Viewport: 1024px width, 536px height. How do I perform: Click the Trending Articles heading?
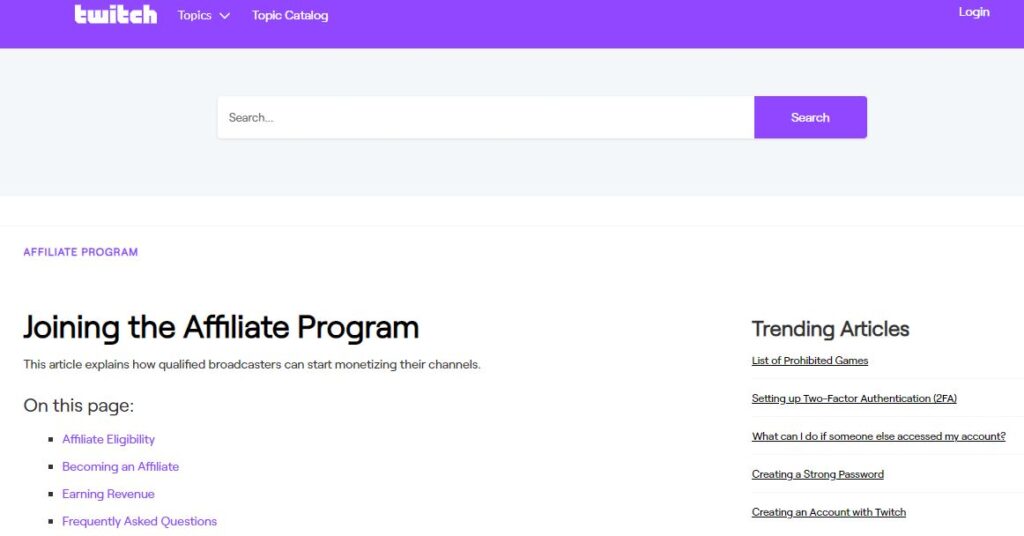(x=830, y=329)
